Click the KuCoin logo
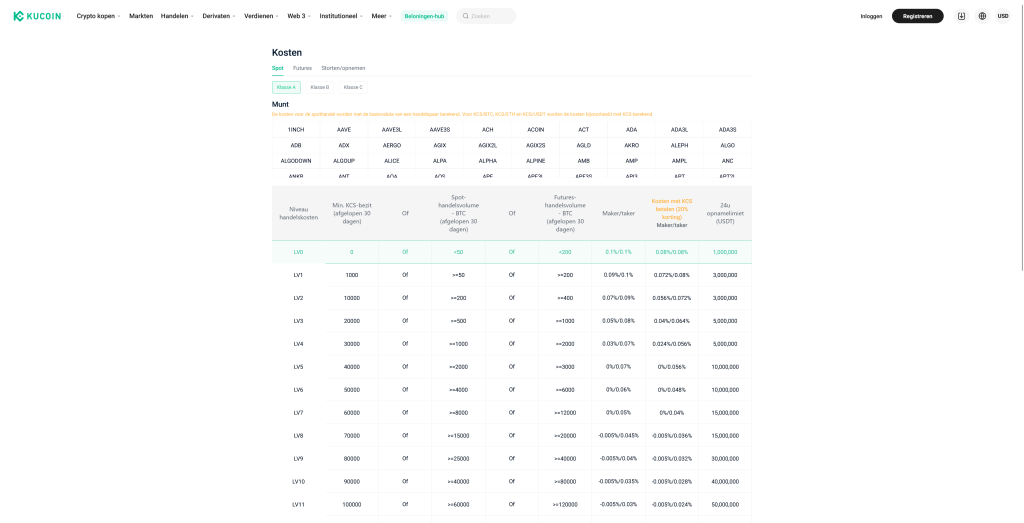The image size is (1024, 523). (37, 16)
